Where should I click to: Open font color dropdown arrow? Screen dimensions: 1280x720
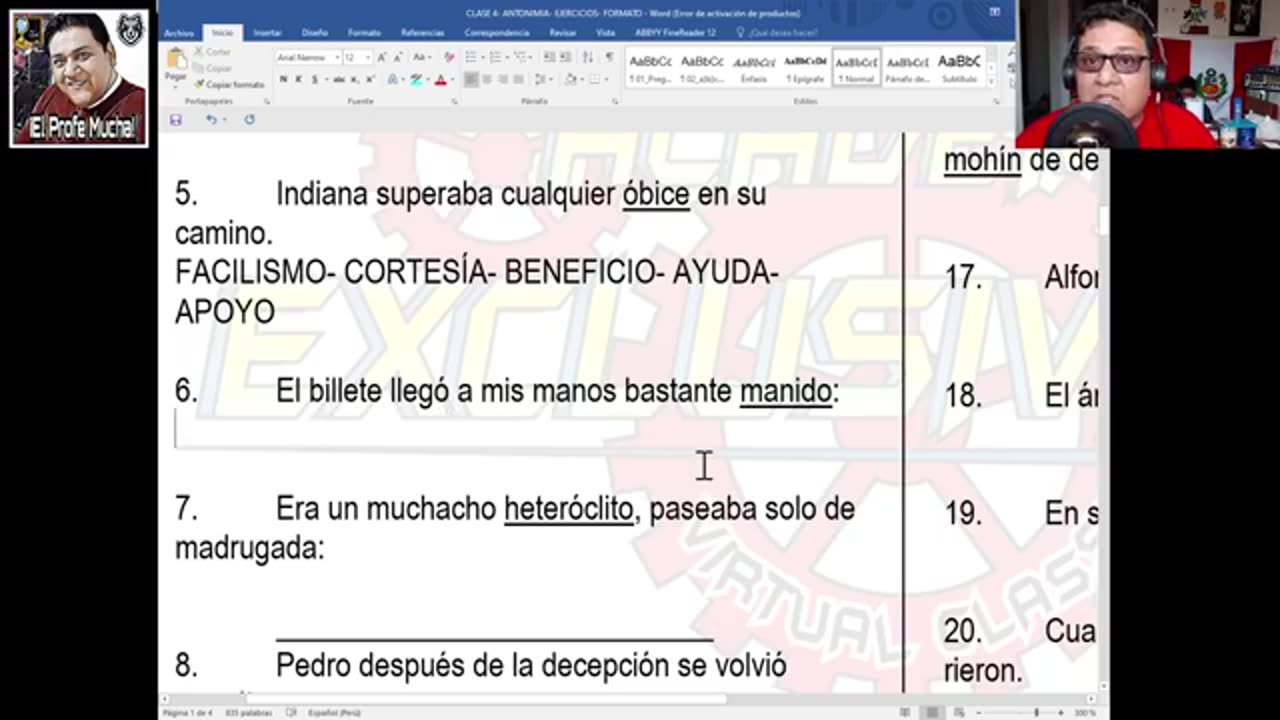click(x=451, y=79)
